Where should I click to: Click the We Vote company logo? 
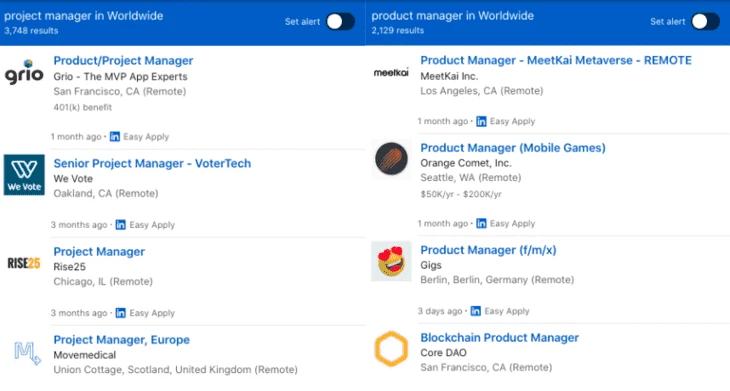24,175
